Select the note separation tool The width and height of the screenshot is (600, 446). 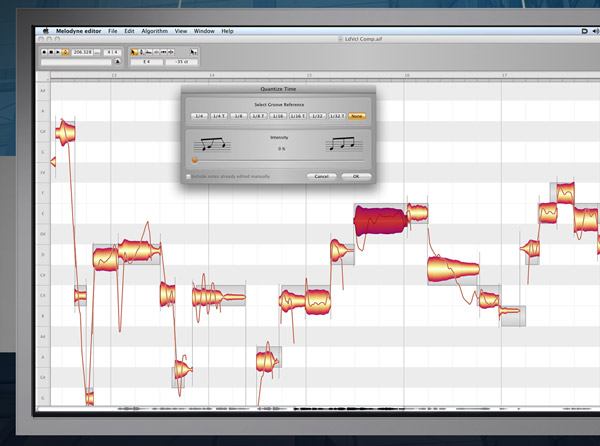pyautogui.click(x=171, y=52)
